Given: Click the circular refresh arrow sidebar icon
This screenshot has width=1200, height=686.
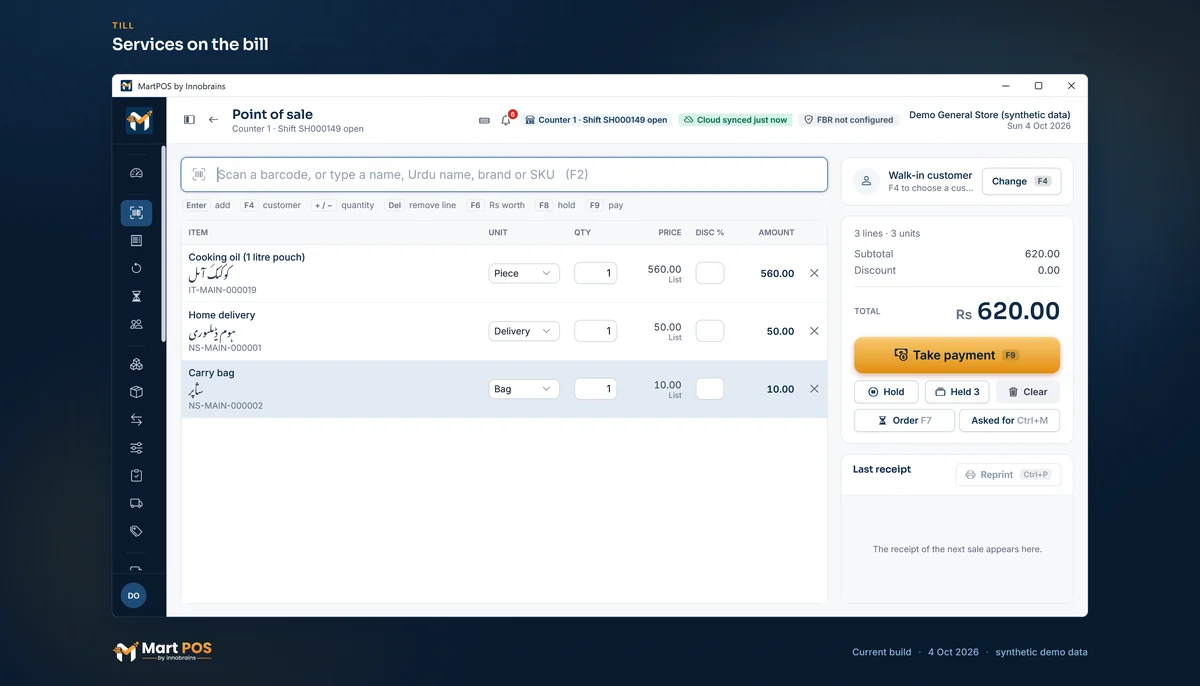Looking at the screenshot, I should [x=136, y=268].
